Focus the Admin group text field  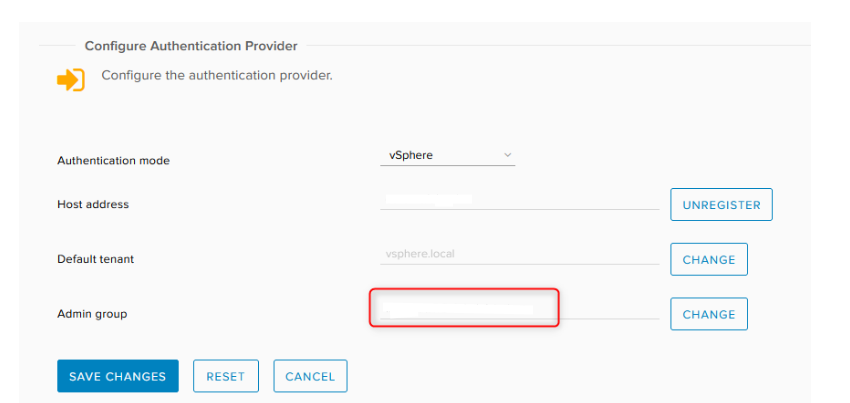click(x=519, y=309)
